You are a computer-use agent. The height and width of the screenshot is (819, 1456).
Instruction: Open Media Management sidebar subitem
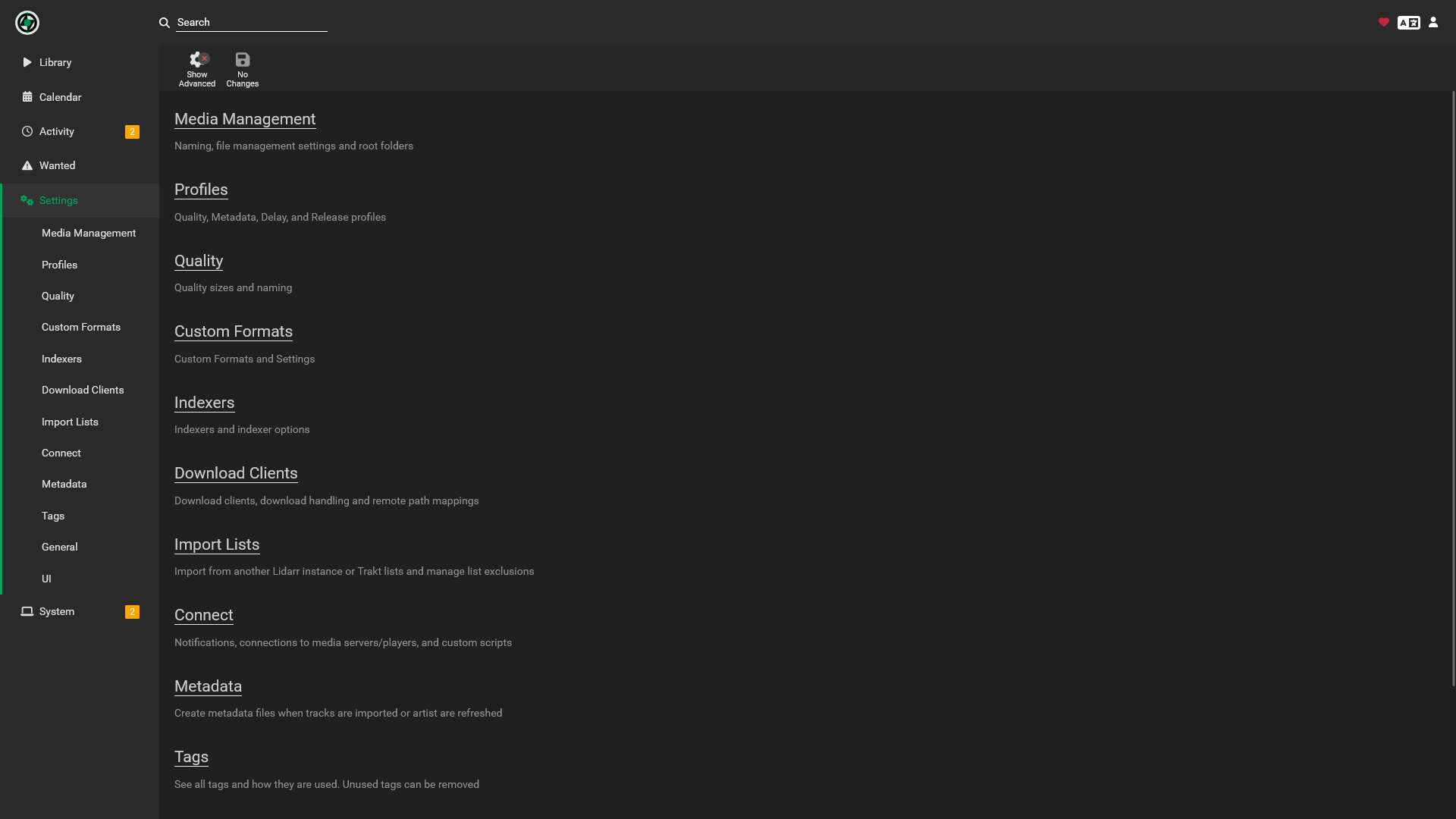[89, 233]
